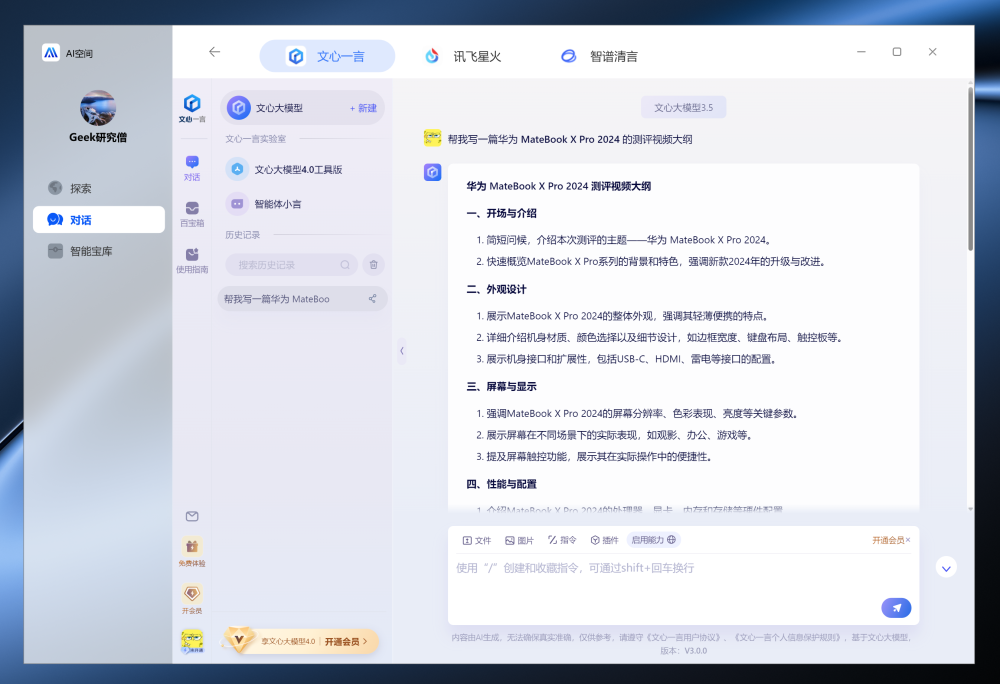Select the 文心大模型 model entry
The image size is (1000, 684).
(x=302, y=108)
